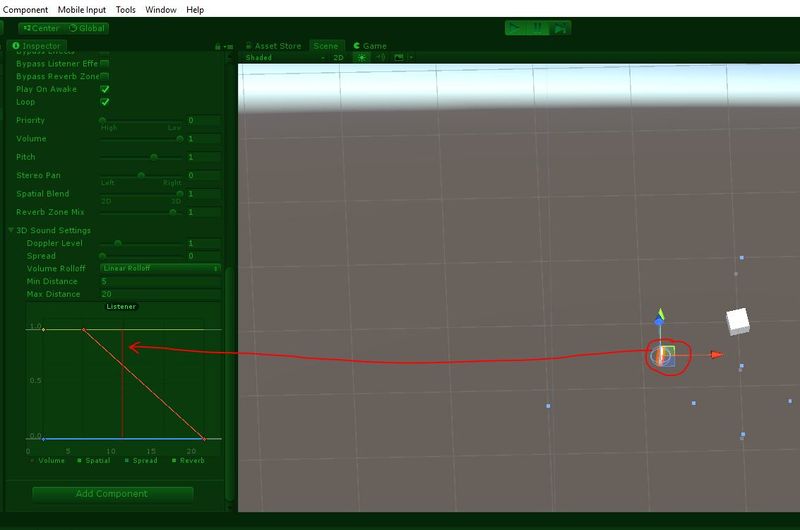Open the Tools menu
800x530 pixels.
(x=126, y=10)
